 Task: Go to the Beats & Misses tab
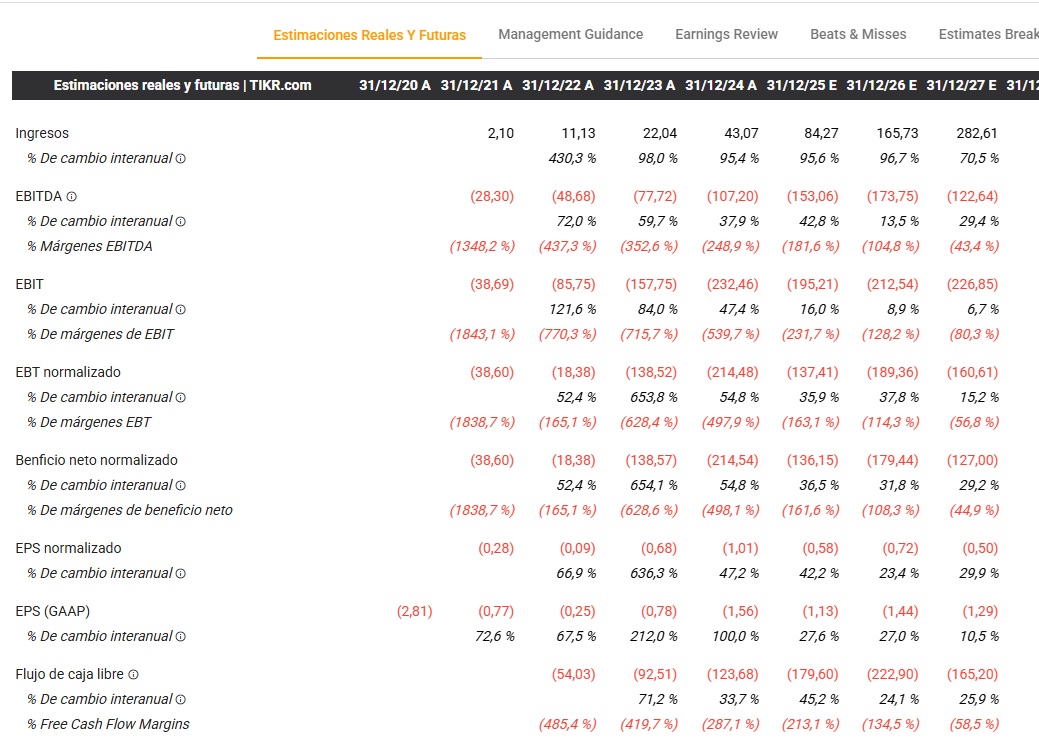pyautogui.click(x=858, y=34)
